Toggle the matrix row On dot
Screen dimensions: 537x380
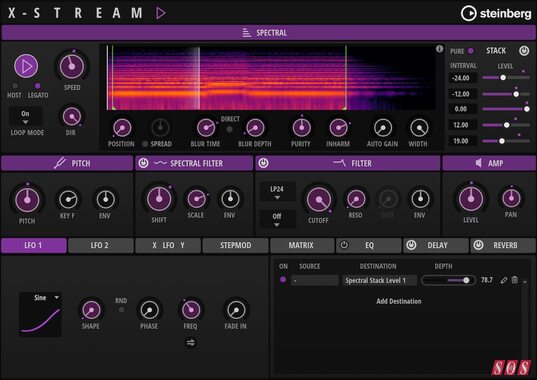(283, 280)
